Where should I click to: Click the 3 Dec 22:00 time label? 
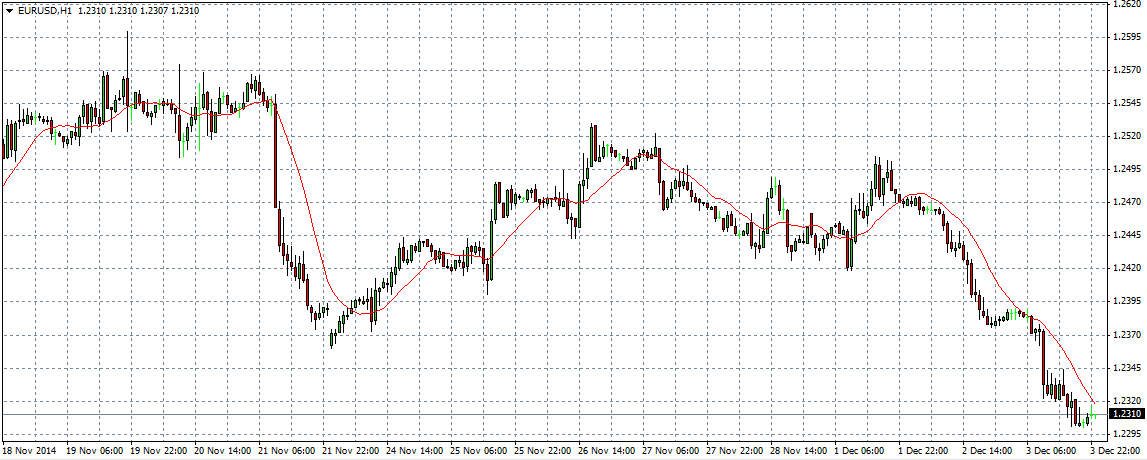tap(1116, 451)
